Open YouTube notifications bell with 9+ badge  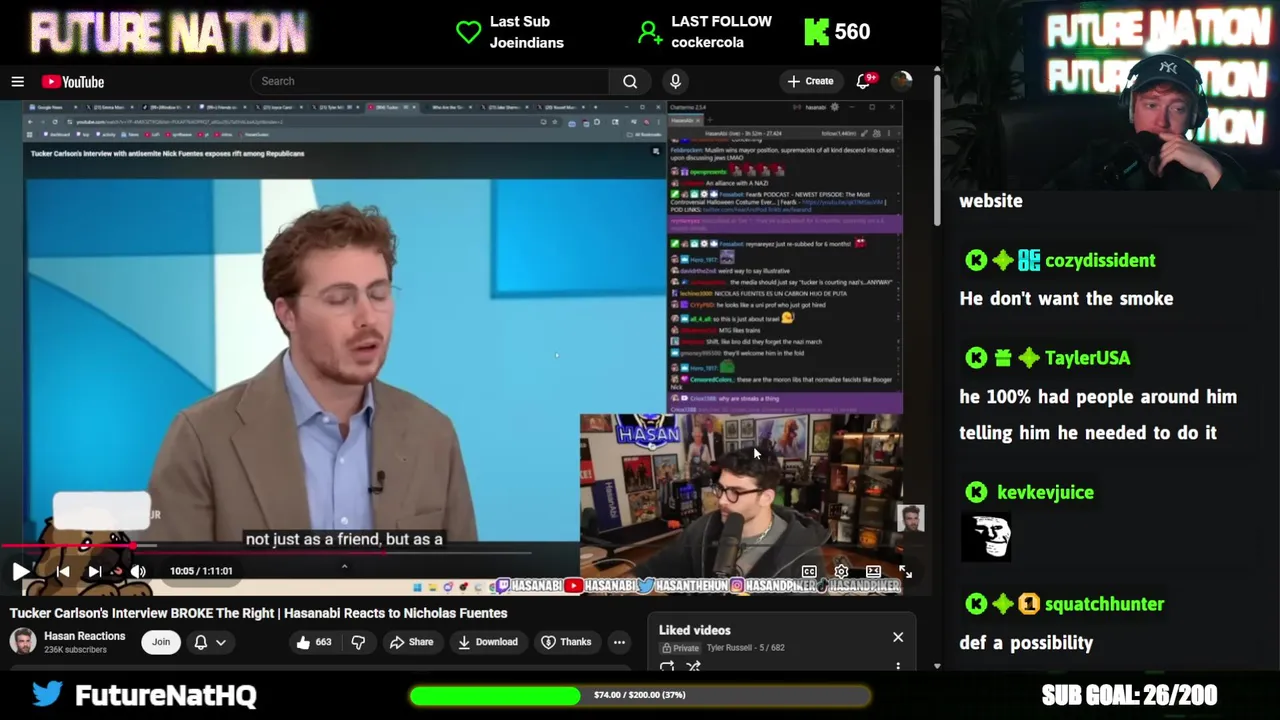pos(865,81)
